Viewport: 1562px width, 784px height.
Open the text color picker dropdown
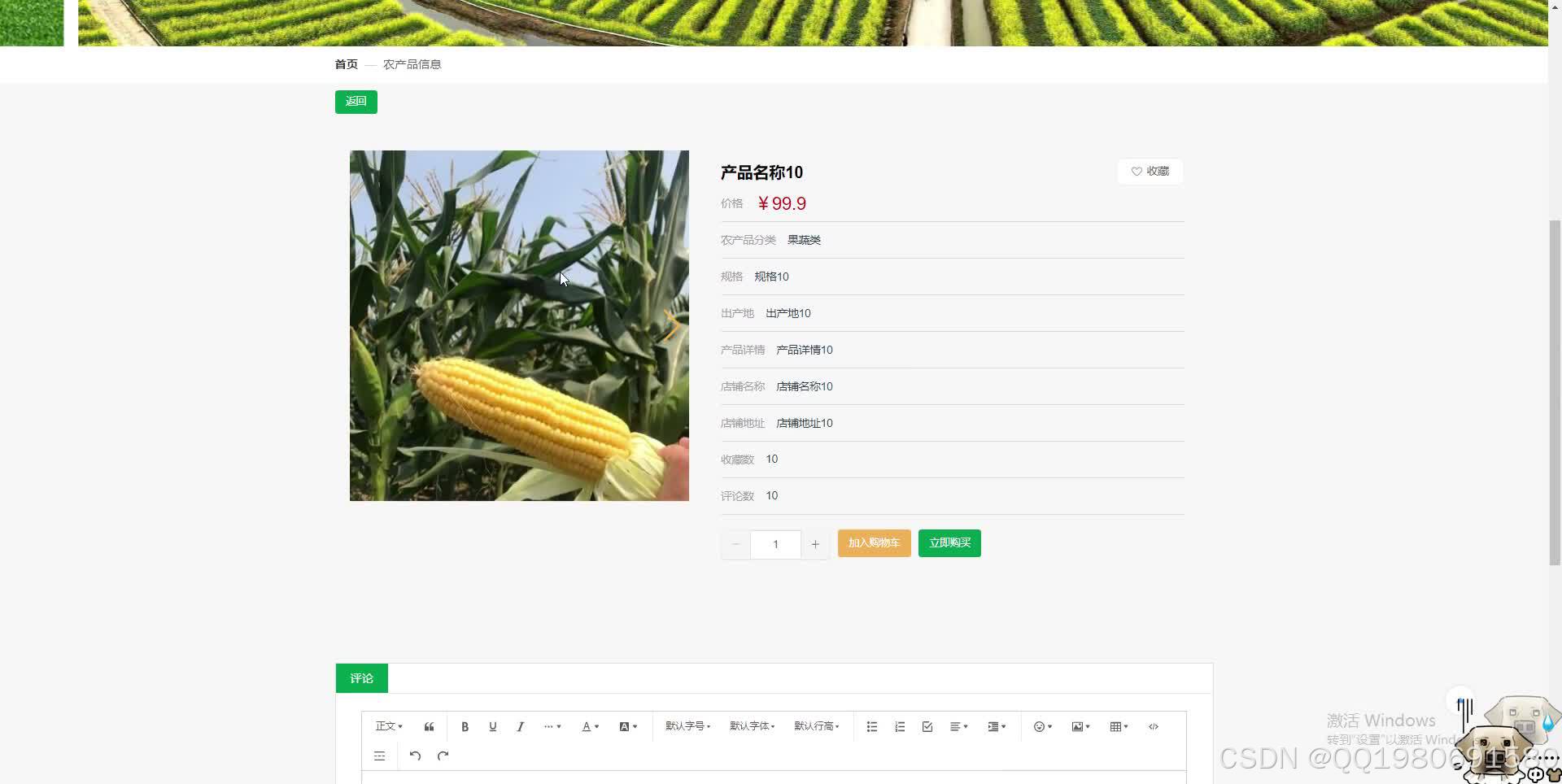590,726
